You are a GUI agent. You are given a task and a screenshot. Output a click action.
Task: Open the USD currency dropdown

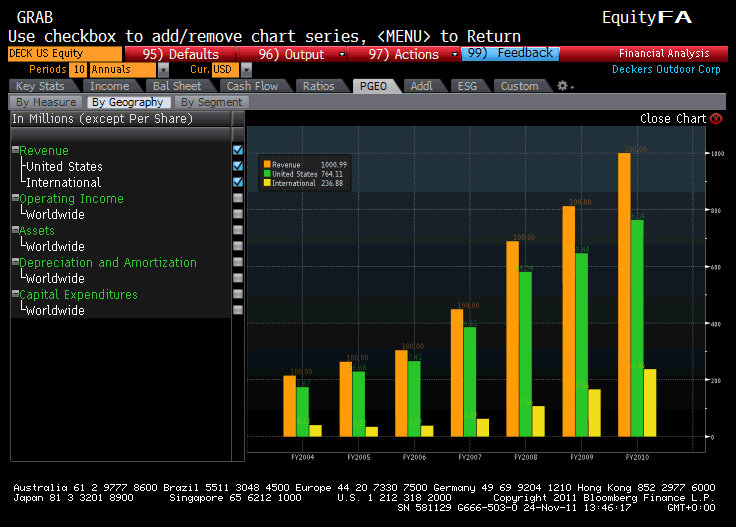(x=232, y=70)
